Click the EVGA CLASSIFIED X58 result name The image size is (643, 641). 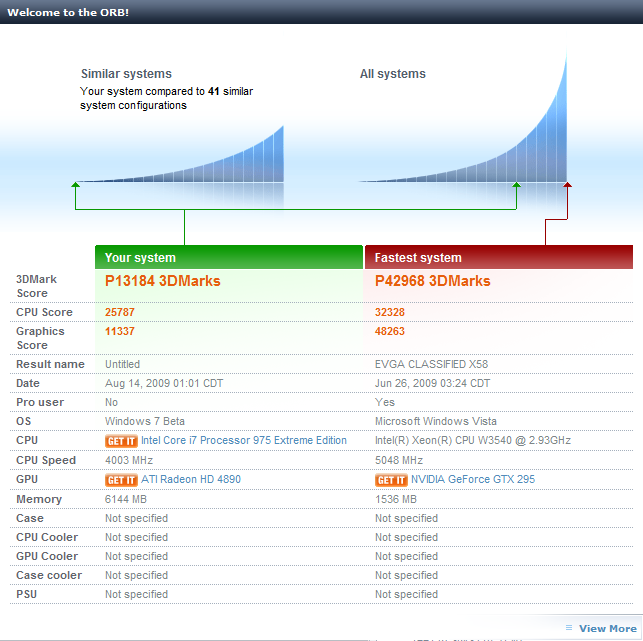pos(431,364)
